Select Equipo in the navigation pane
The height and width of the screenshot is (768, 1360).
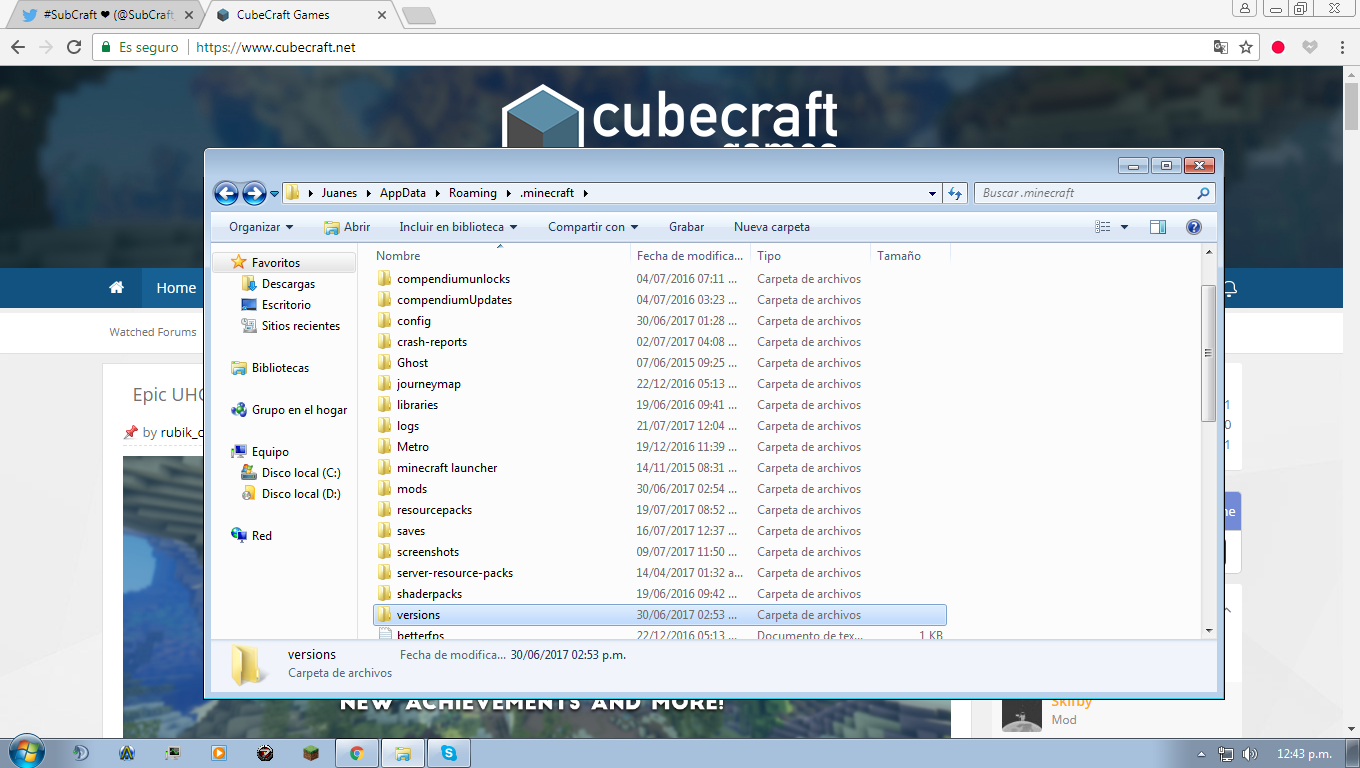point(270,452)
